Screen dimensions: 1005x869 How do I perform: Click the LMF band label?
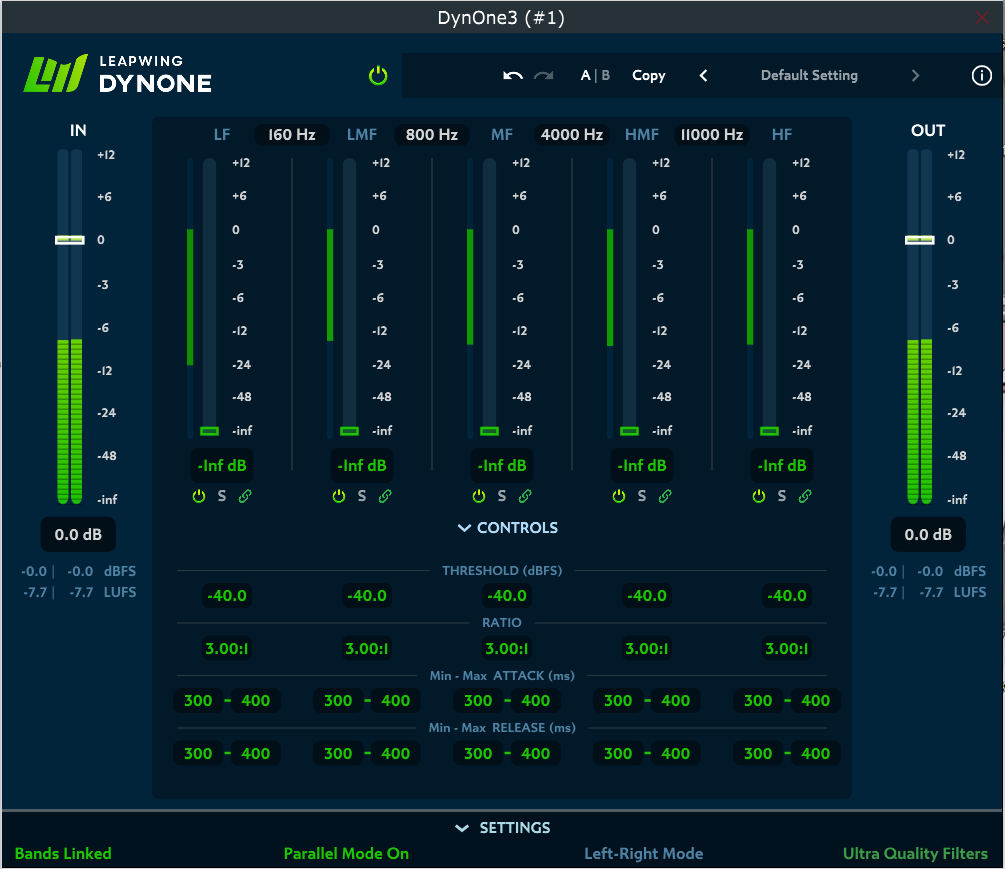coord(361,135)
